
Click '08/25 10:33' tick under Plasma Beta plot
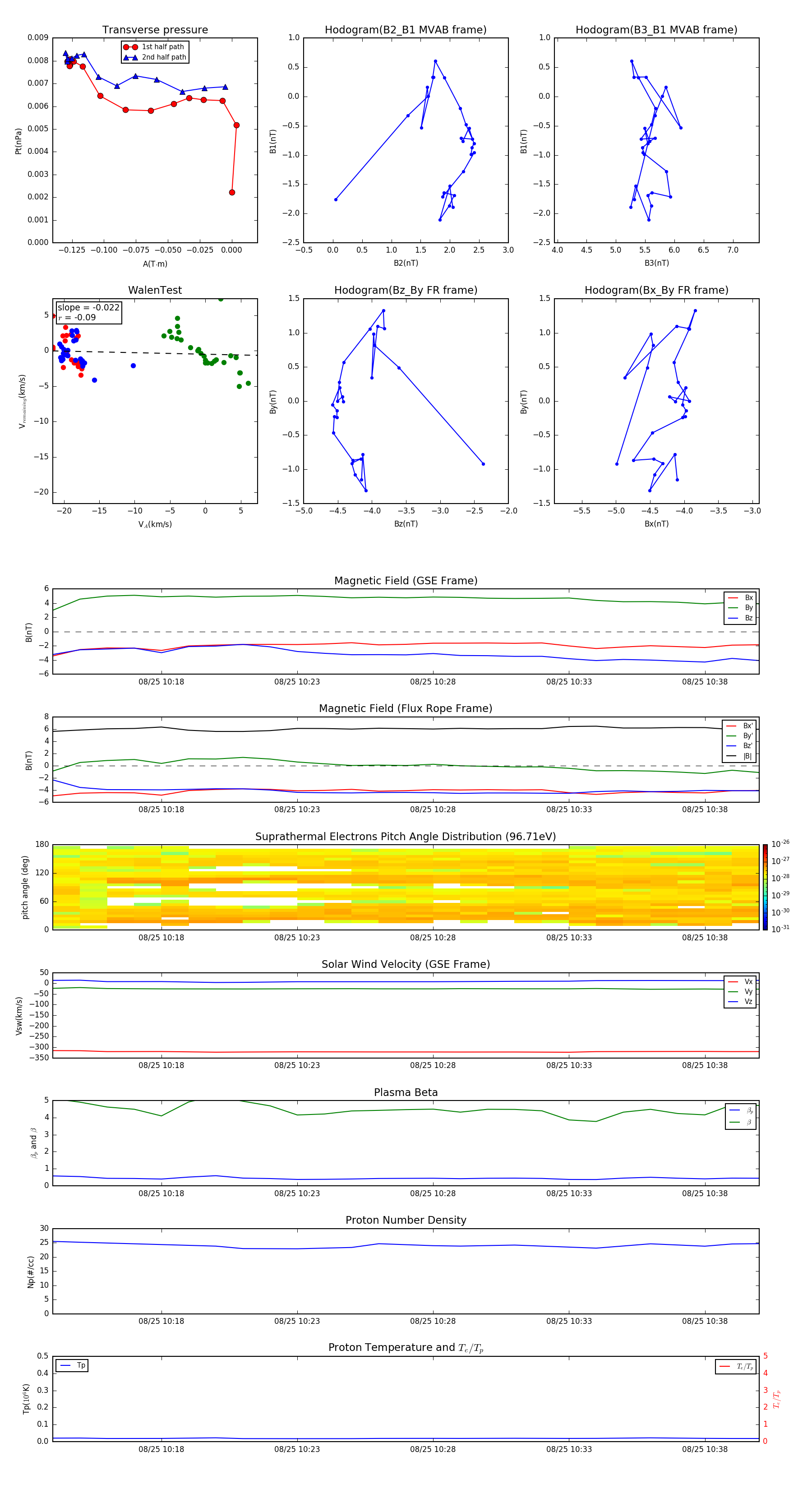(569, 1193)
